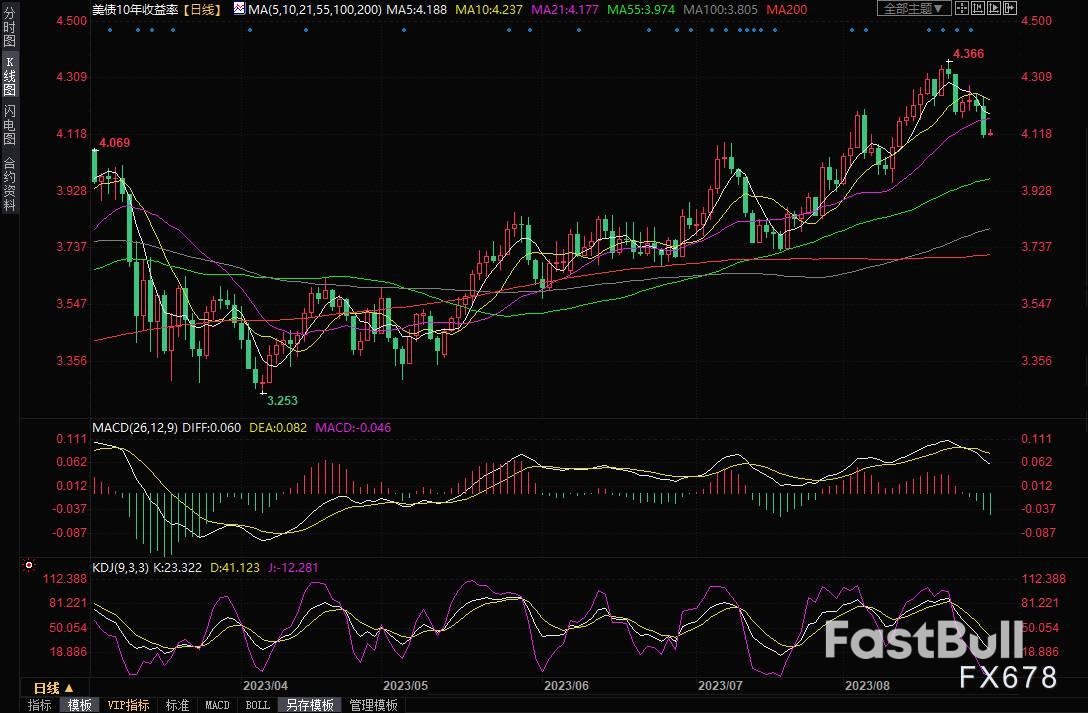Click 另存模板 button
The height and width of the screenshot is (713, 1088).
tap(309, 705)
